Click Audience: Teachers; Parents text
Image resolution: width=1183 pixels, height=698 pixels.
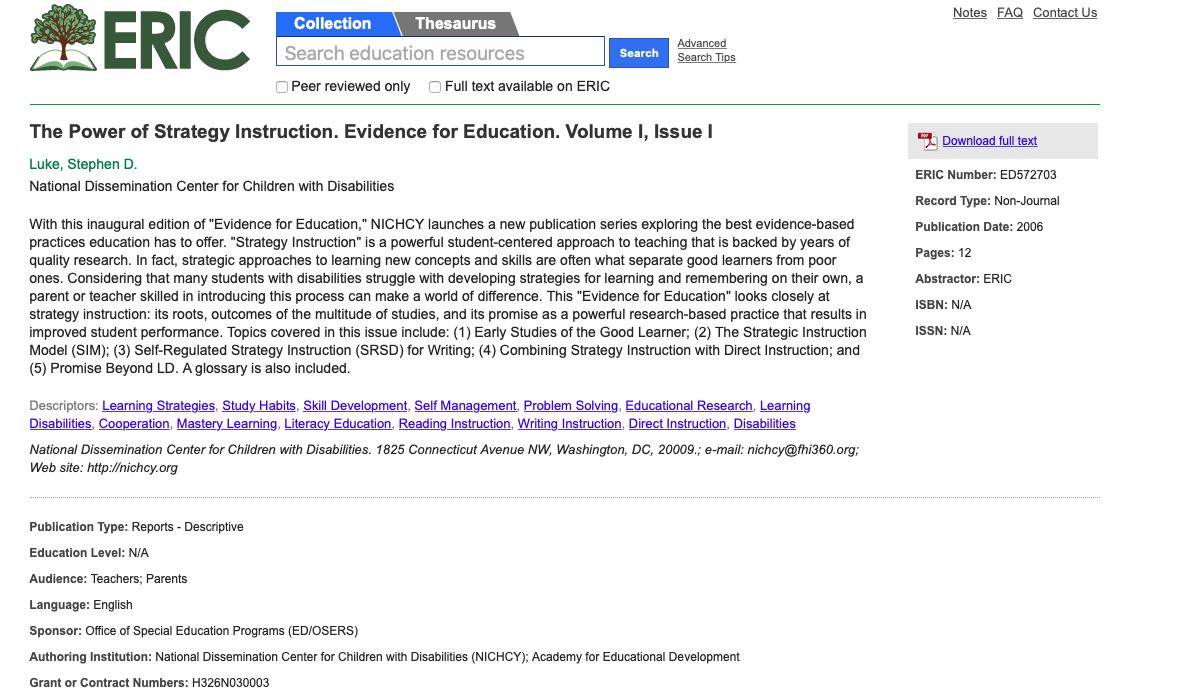108,579
